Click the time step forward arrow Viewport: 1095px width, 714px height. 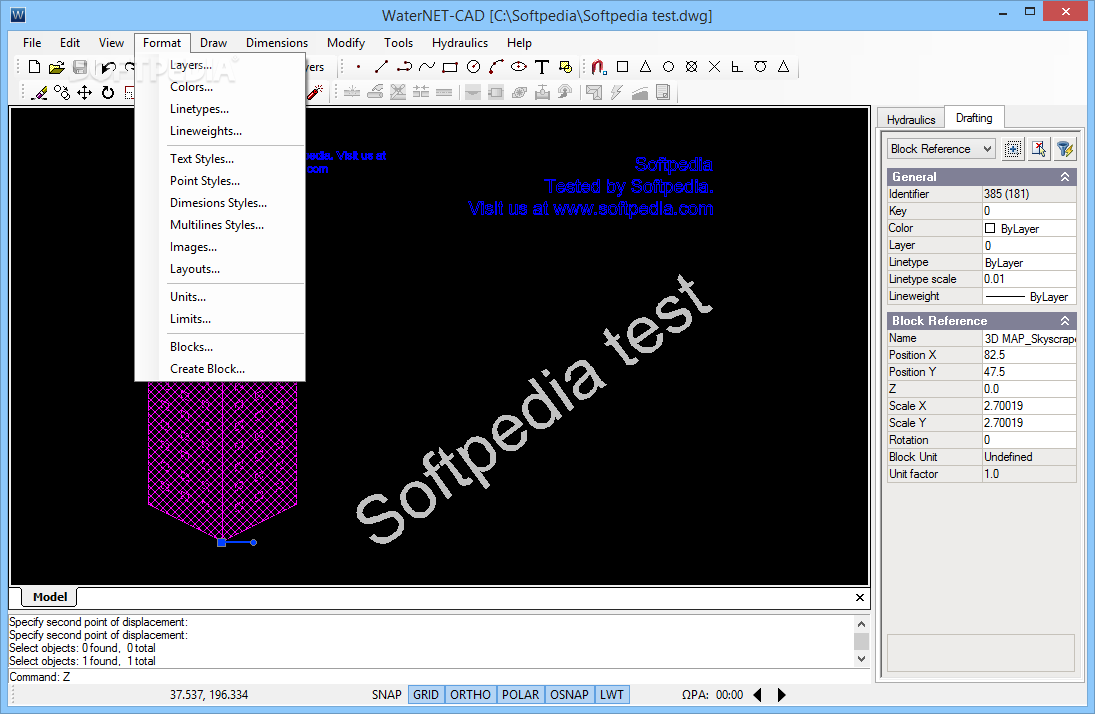[781, 695]
